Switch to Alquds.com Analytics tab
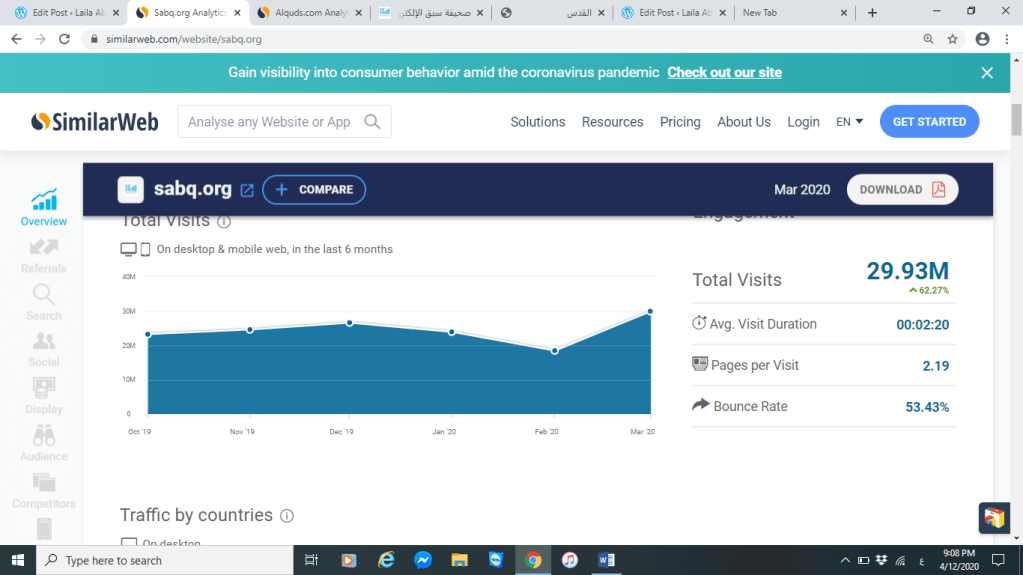1023x575 pixels. (x=307, y=13)
